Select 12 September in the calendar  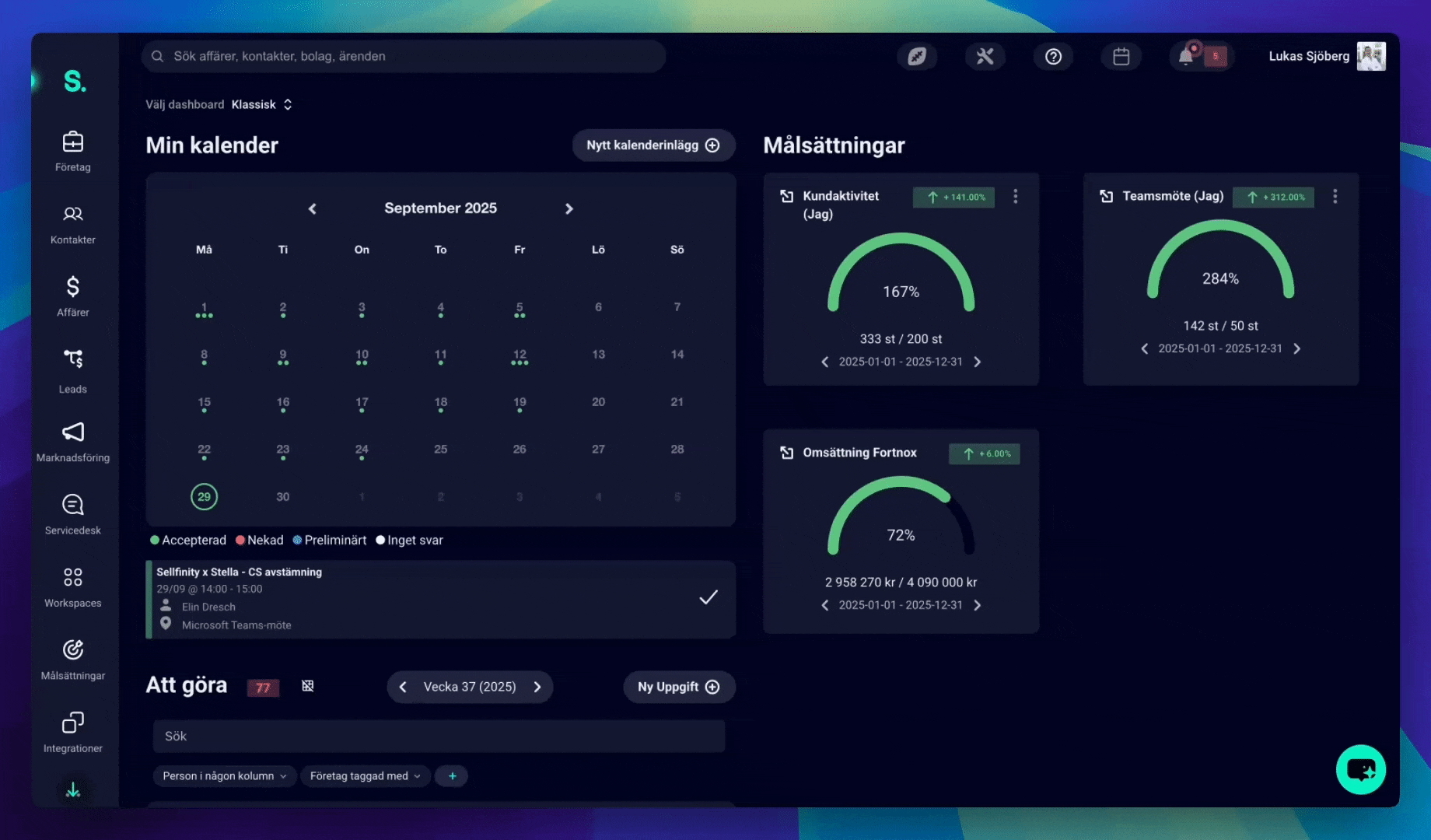coord(520,356)
